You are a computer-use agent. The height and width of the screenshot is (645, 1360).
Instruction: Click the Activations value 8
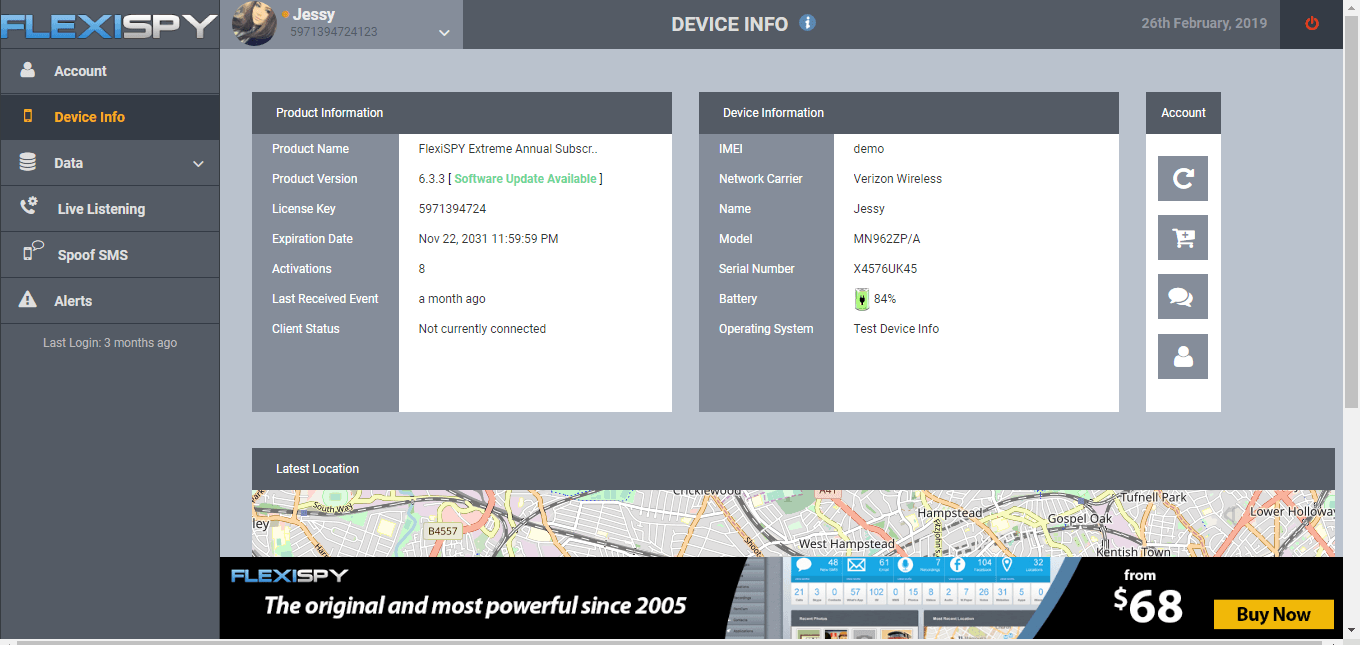[x=422, y=269]
